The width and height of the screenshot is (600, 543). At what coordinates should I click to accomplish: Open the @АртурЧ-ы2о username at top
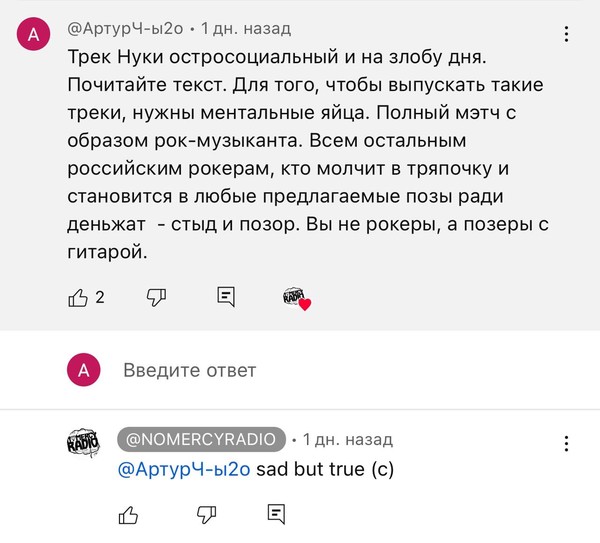click(x=125, y=29)
